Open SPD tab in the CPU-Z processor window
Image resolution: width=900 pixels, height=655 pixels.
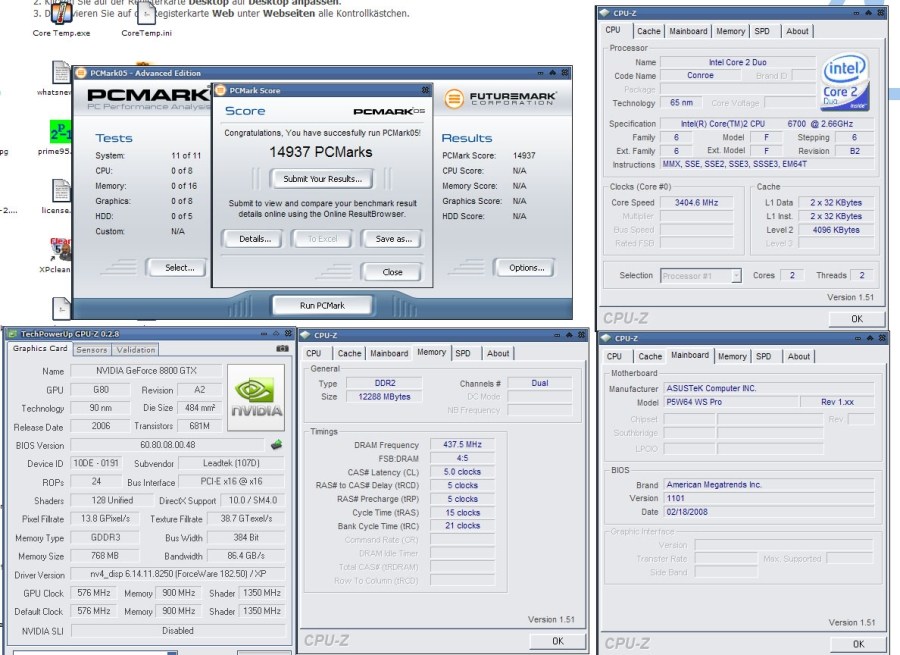click(762, 31)
